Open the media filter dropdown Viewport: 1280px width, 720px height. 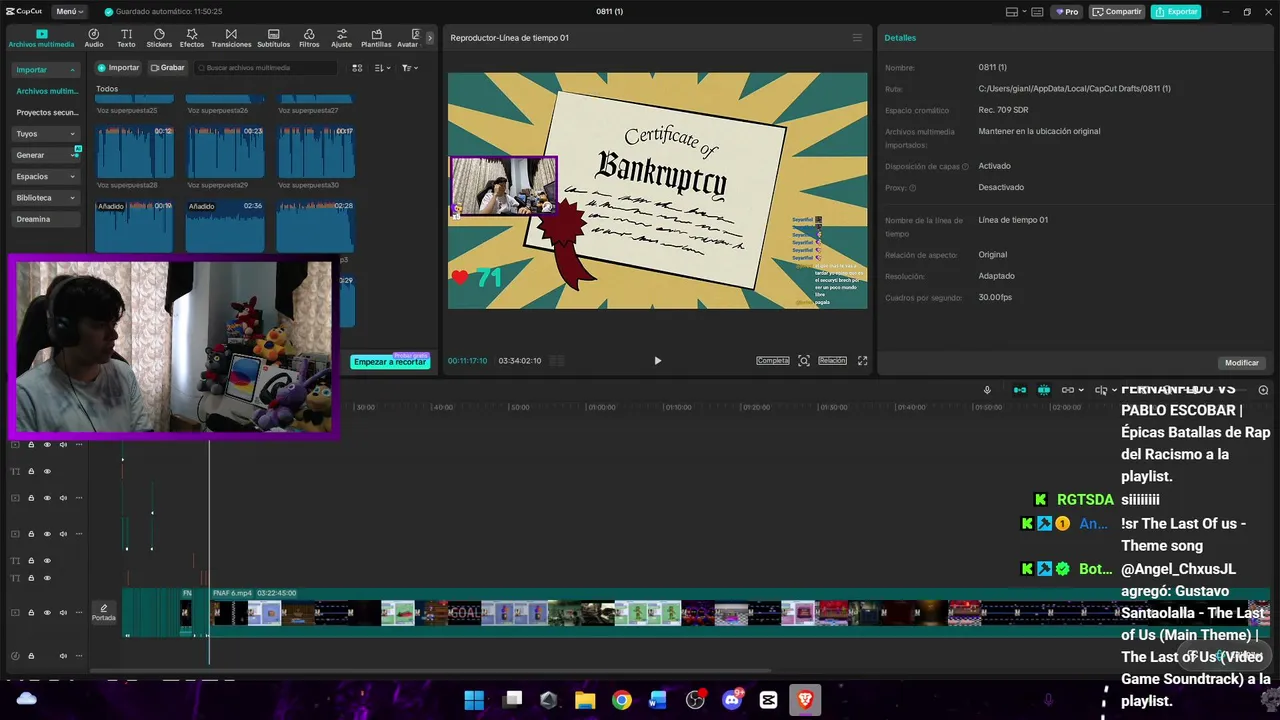click(410, 68)
